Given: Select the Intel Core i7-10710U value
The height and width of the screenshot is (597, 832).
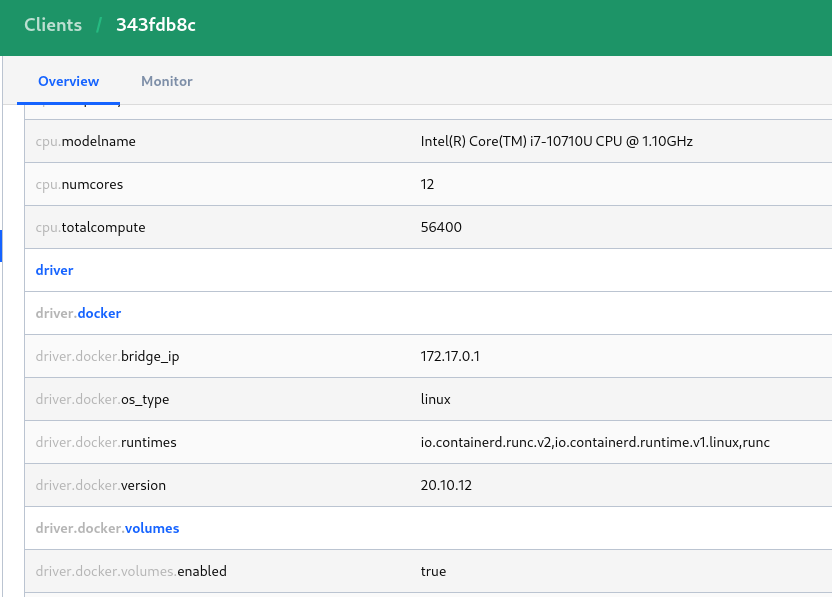Looking at the screenshot, I should click(x=556, y=141).
